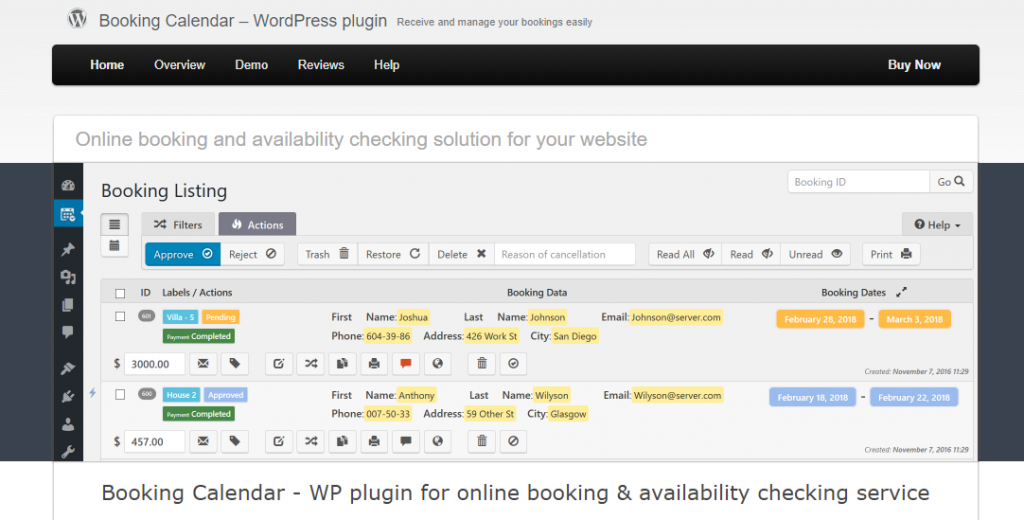Click globe icon in Anthony's booking row
The image size is (1024, 520).
(438, 442)
